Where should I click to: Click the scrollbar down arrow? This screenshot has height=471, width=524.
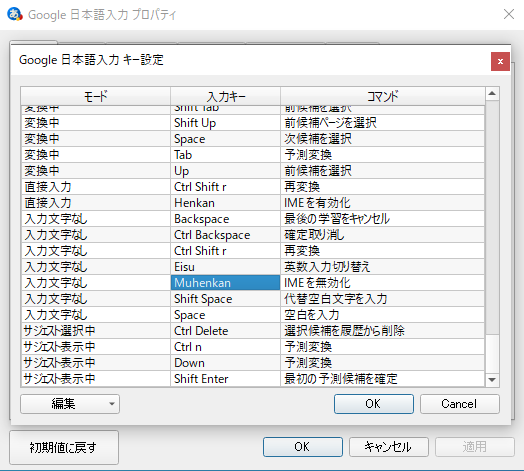(x=492, y=380)
